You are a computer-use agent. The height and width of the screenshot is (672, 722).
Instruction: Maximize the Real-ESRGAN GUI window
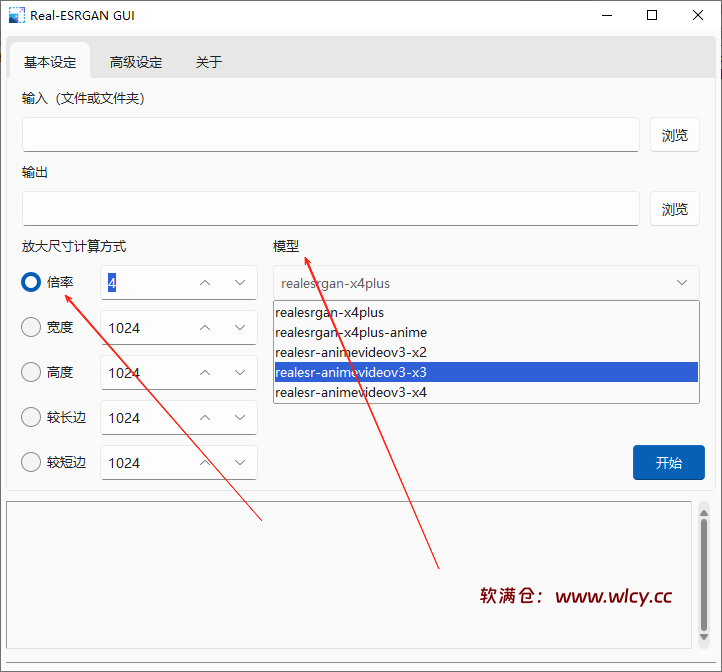(x=652, y=15)
